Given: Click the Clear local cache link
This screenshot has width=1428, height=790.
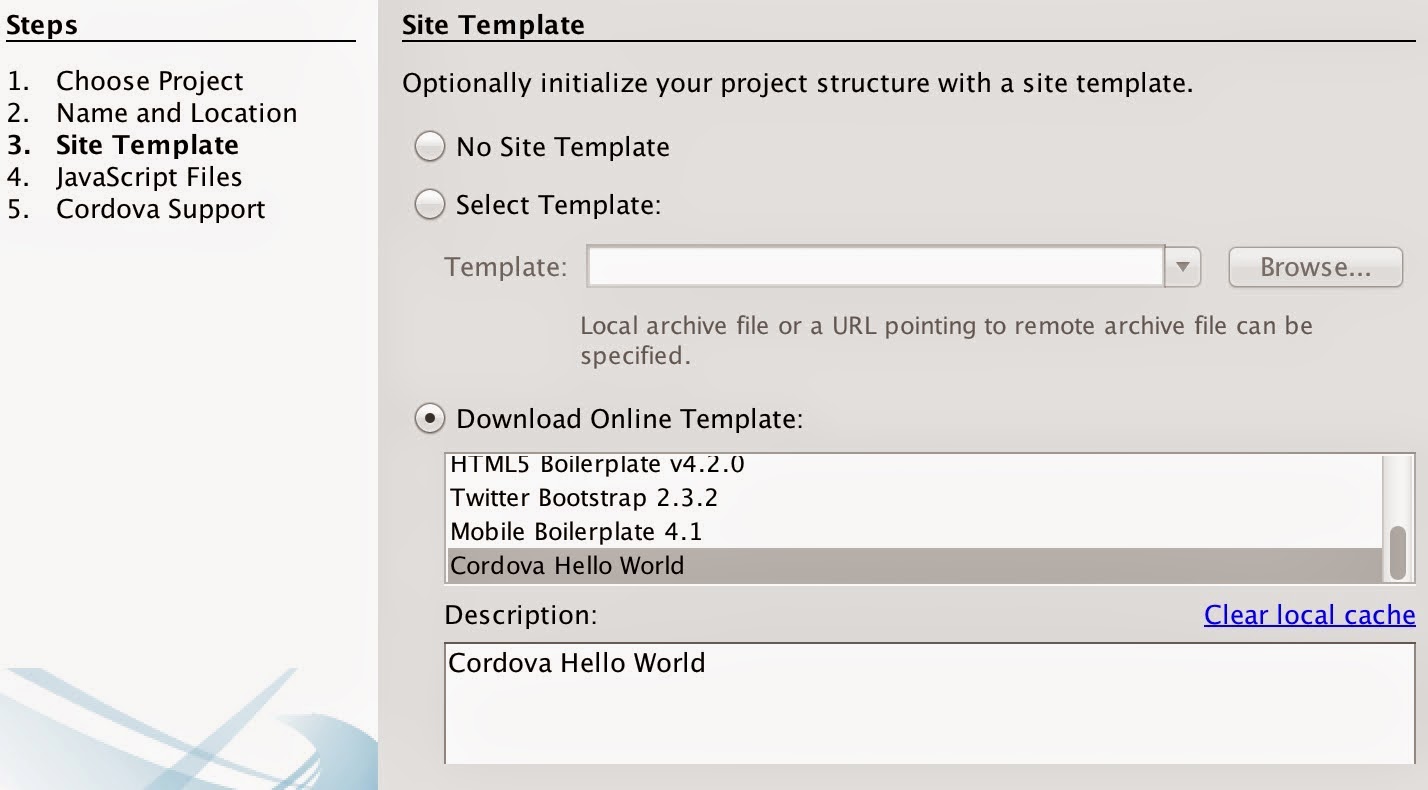Looking at the screenshot, I should [x=1309, y=614].
